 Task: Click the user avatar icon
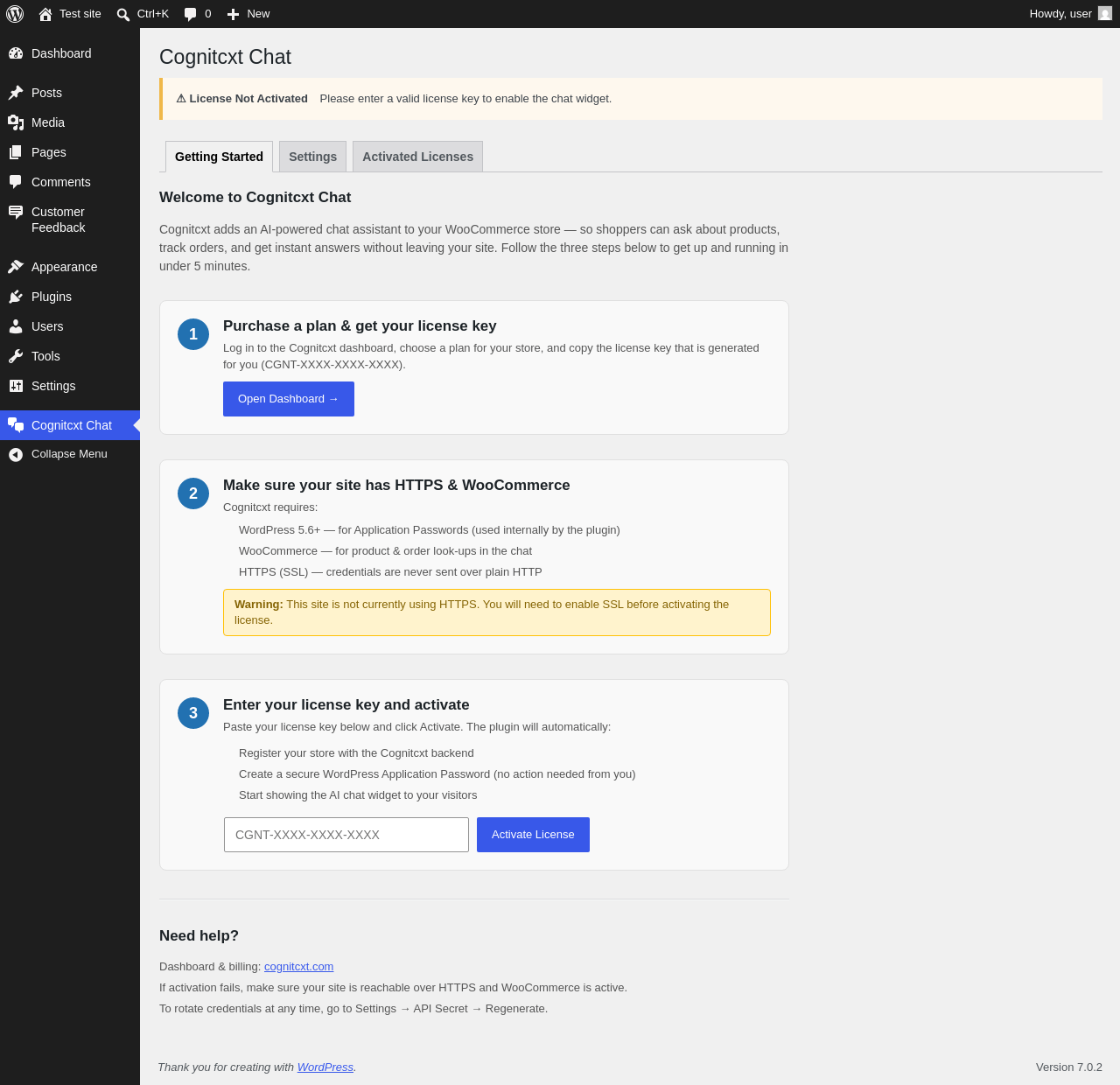point(1105,14)
